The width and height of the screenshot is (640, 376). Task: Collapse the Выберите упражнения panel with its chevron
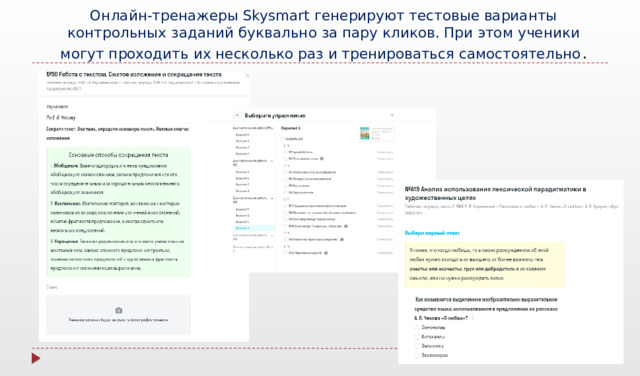tap(392, 116)
